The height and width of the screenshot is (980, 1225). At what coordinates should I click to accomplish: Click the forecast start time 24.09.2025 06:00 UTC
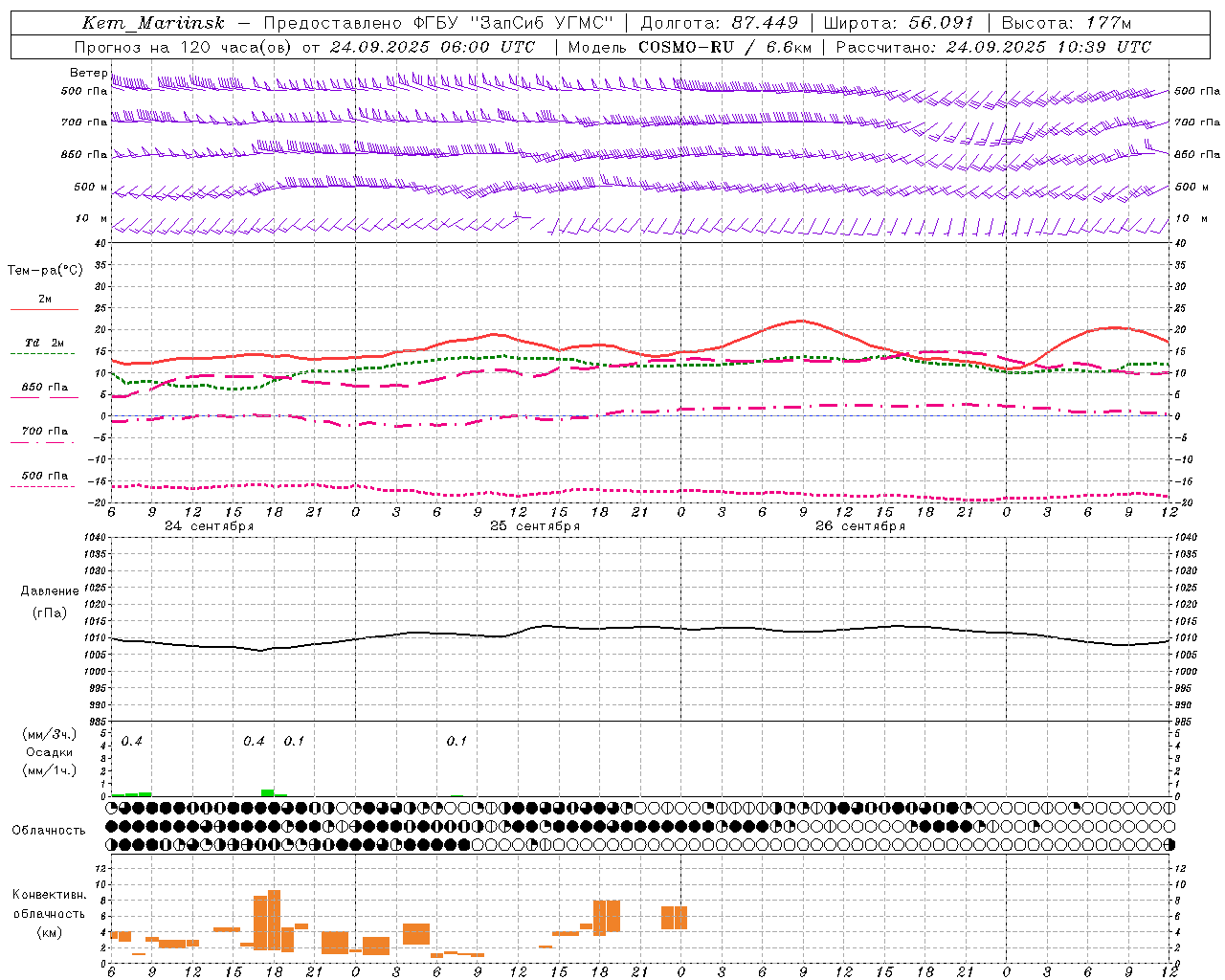(433, 47)
